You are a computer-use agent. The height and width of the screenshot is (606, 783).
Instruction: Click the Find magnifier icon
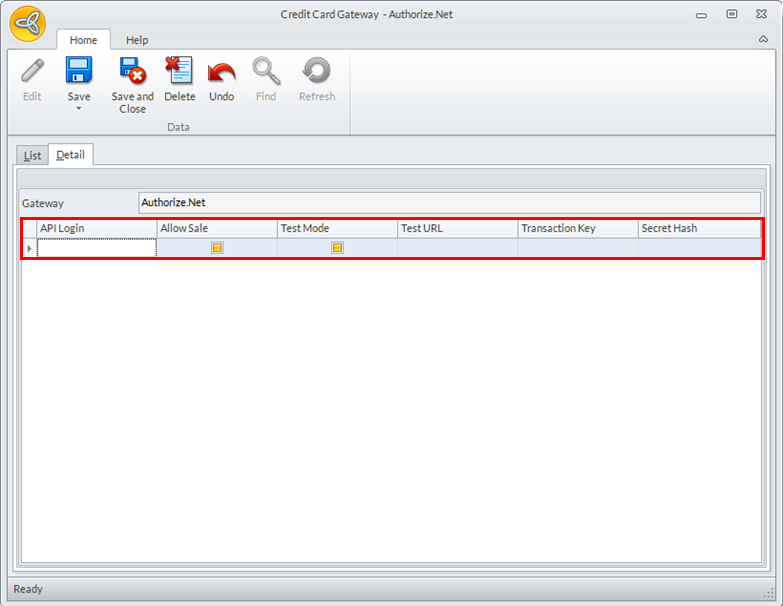click(266, 71)
